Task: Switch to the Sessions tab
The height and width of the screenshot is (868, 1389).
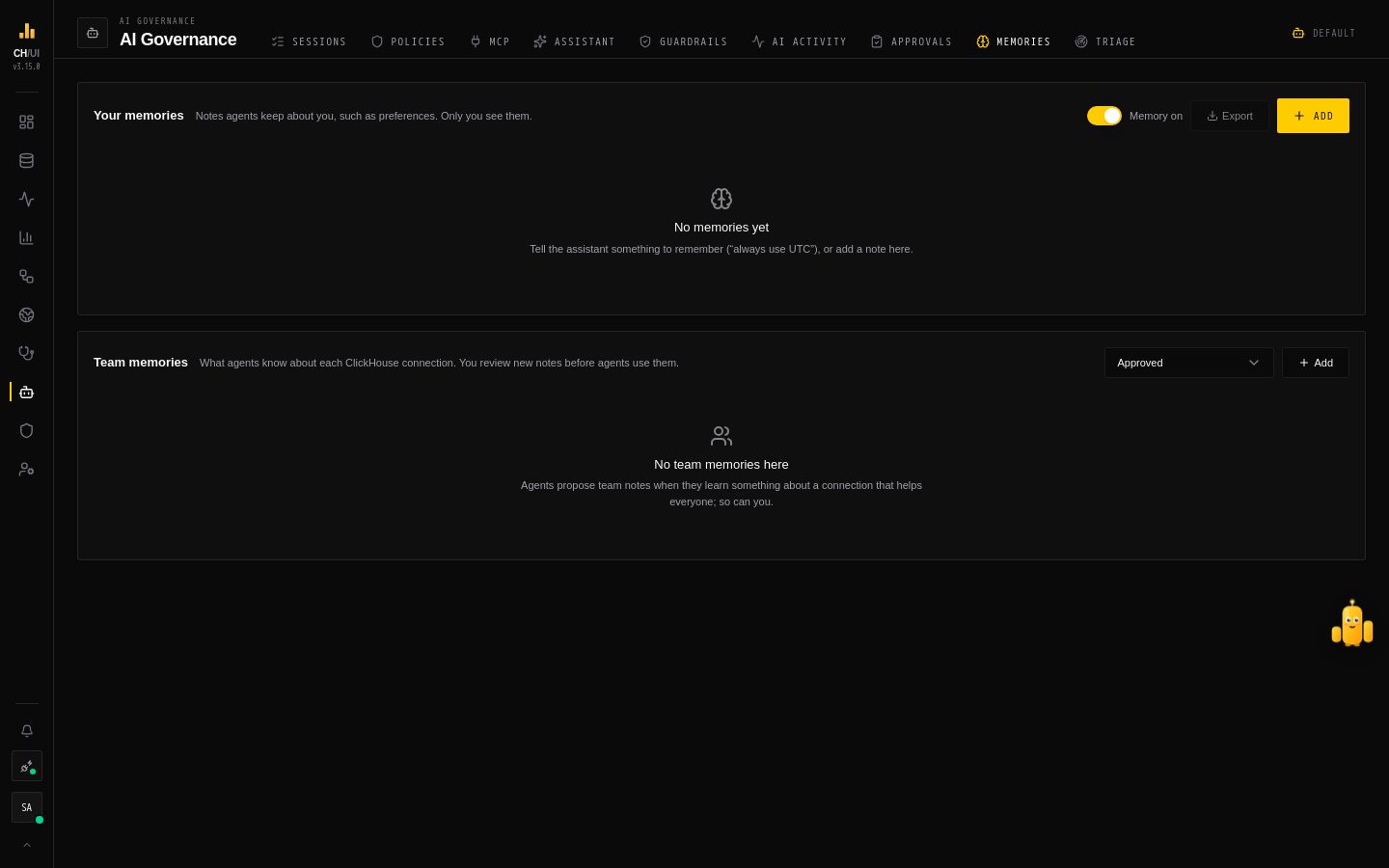Action: (x=309, y=41)
